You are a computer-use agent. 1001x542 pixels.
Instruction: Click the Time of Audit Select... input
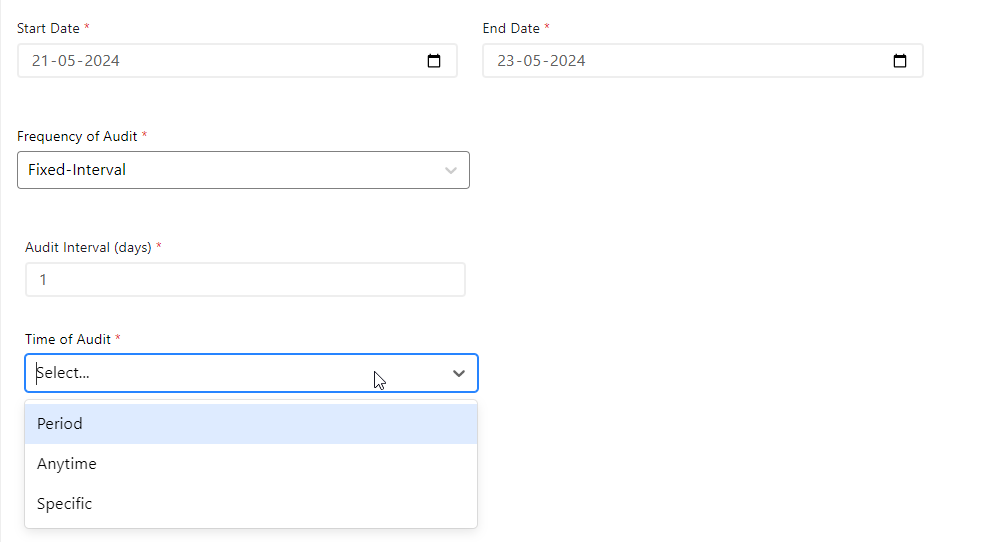pyautogui.click(x=200, y=373)
